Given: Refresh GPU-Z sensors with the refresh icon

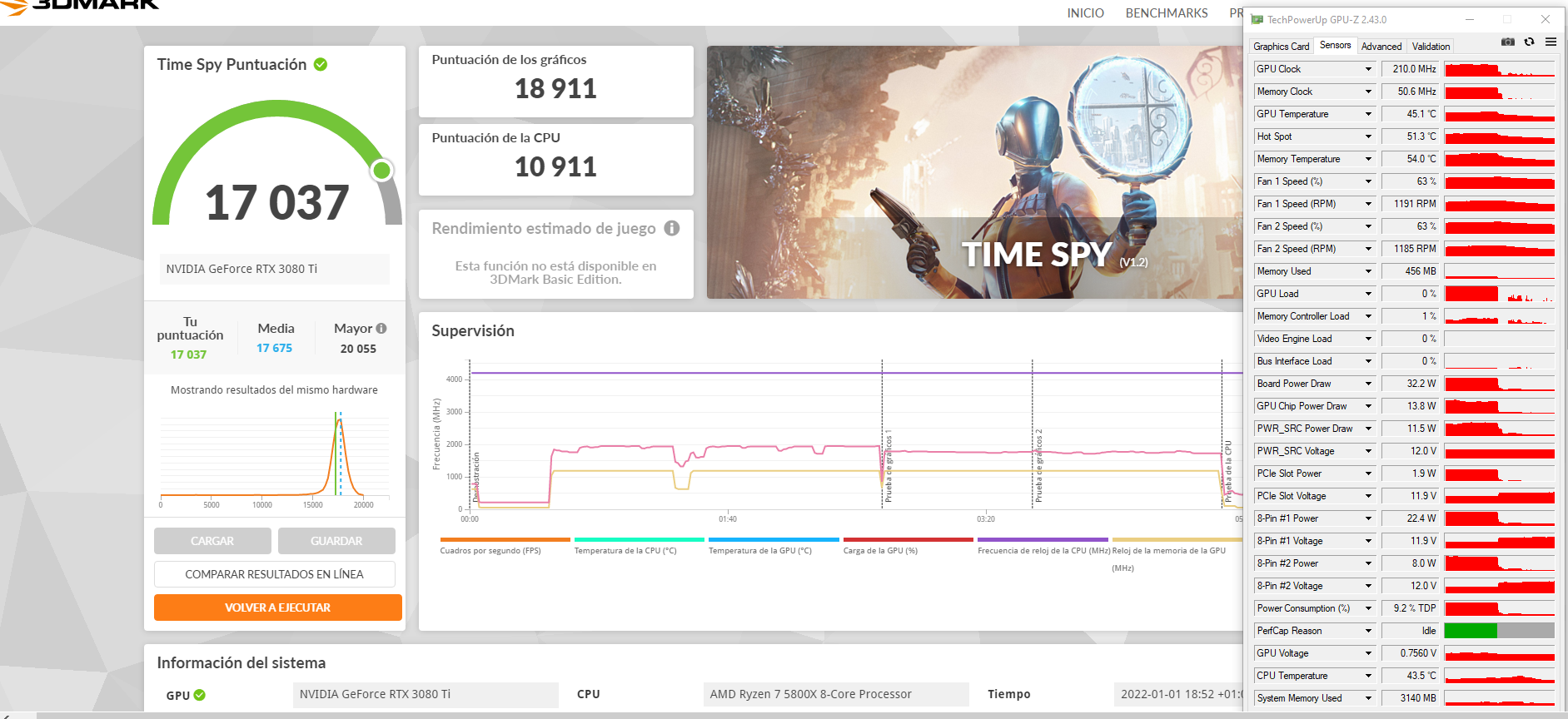Looking at the screenshot, I should click(1529, 42).
